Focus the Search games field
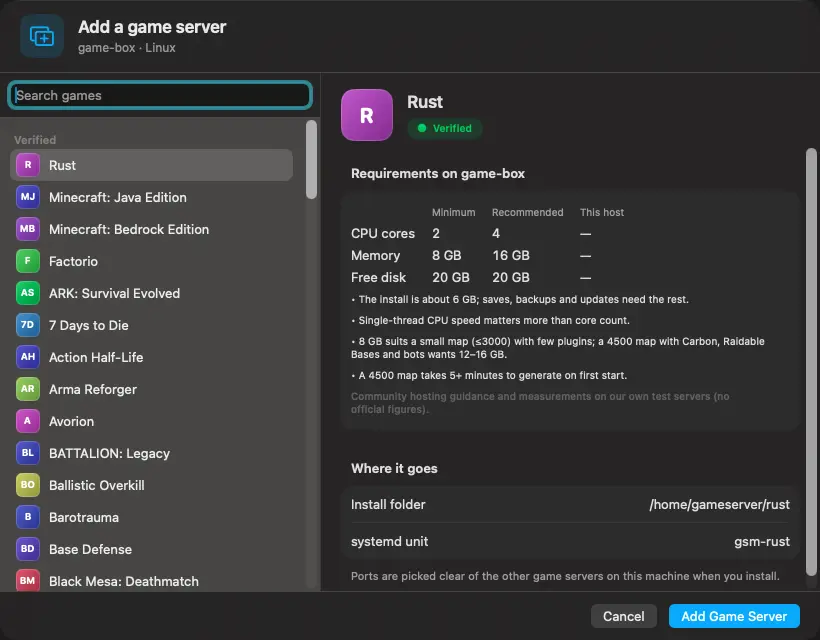820x640 pixels. point(160,95)
